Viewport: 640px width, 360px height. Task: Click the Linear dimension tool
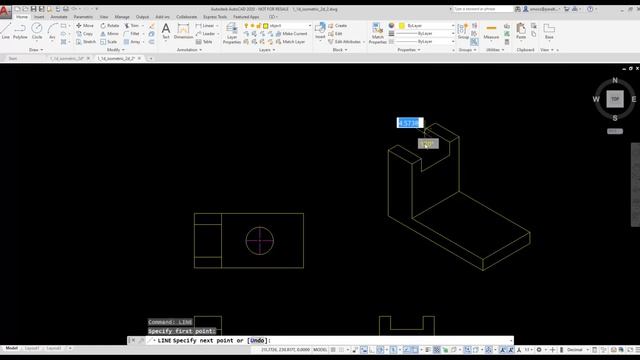(205, 25)
